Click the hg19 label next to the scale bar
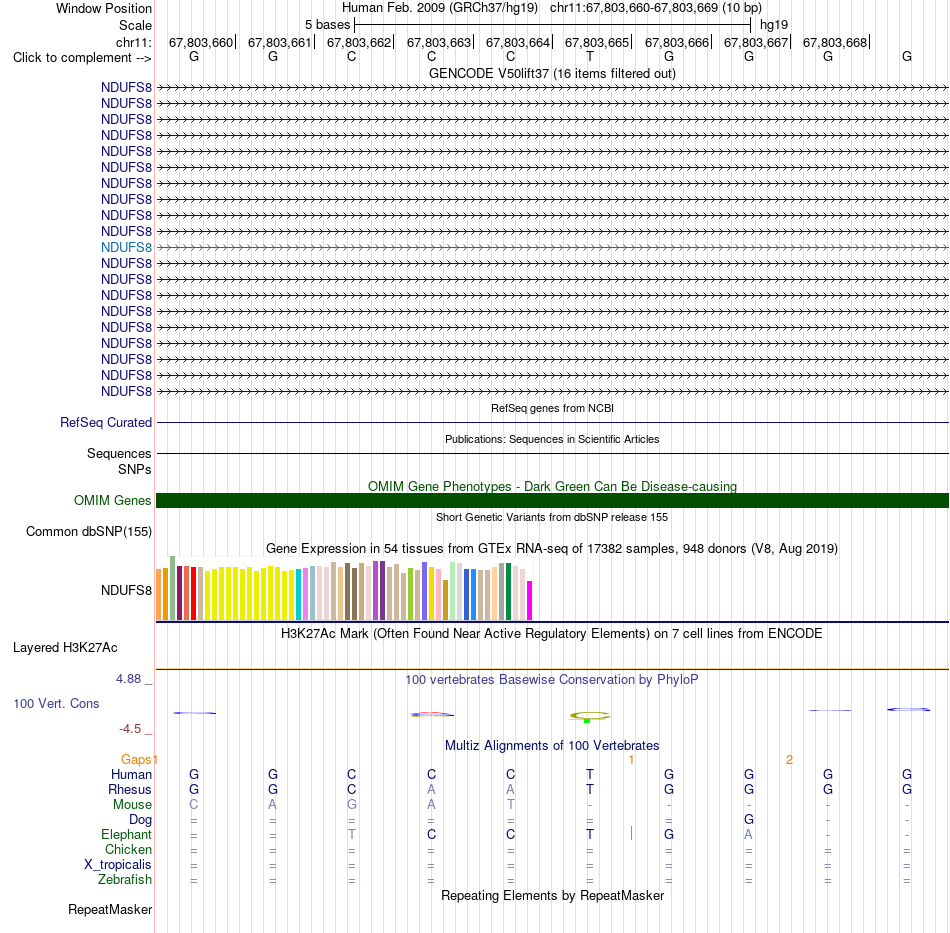The height and width of the screenshot is (933, 950). 774,25
